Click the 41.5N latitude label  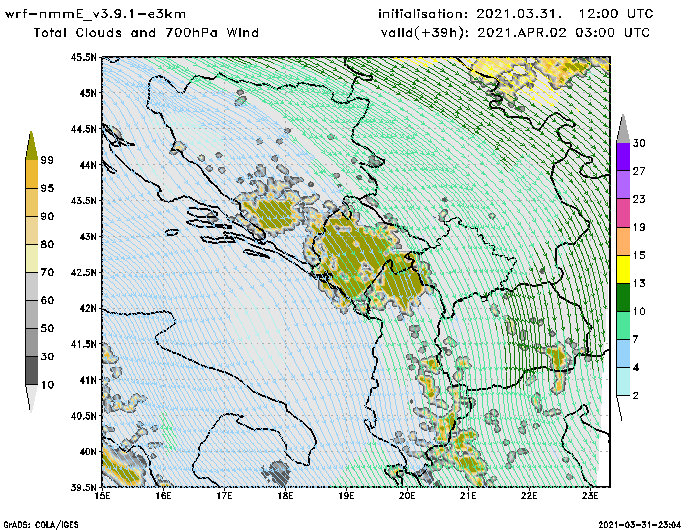tap(83, 344)
